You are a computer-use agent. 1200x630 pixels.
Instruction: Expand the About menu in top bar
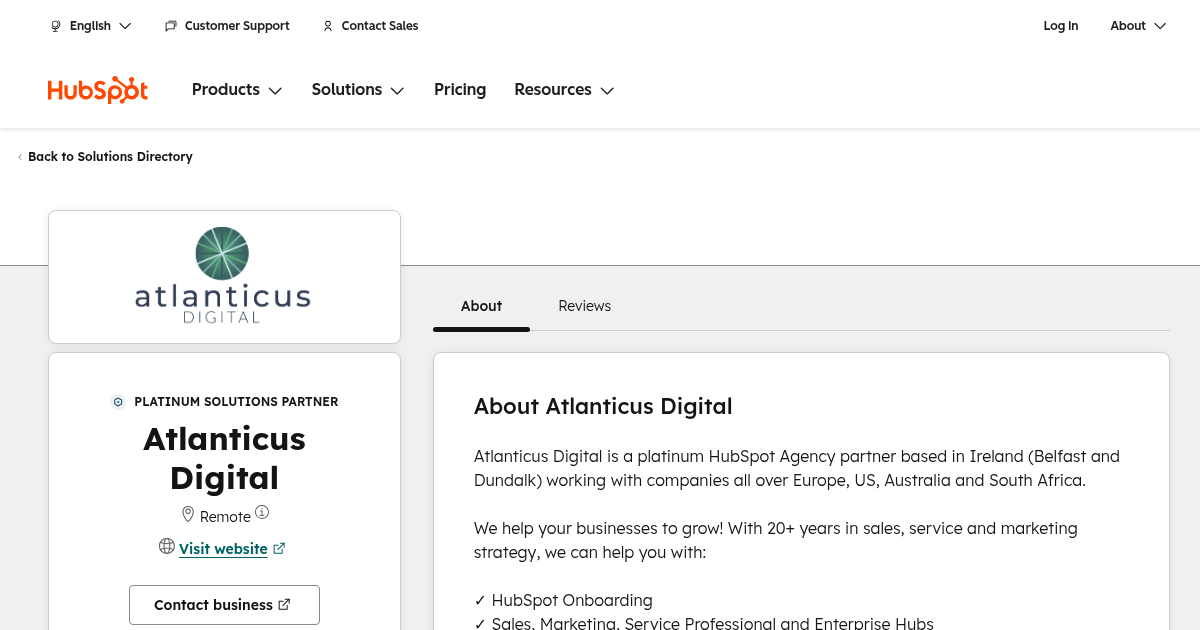(x=1138, y=26)
